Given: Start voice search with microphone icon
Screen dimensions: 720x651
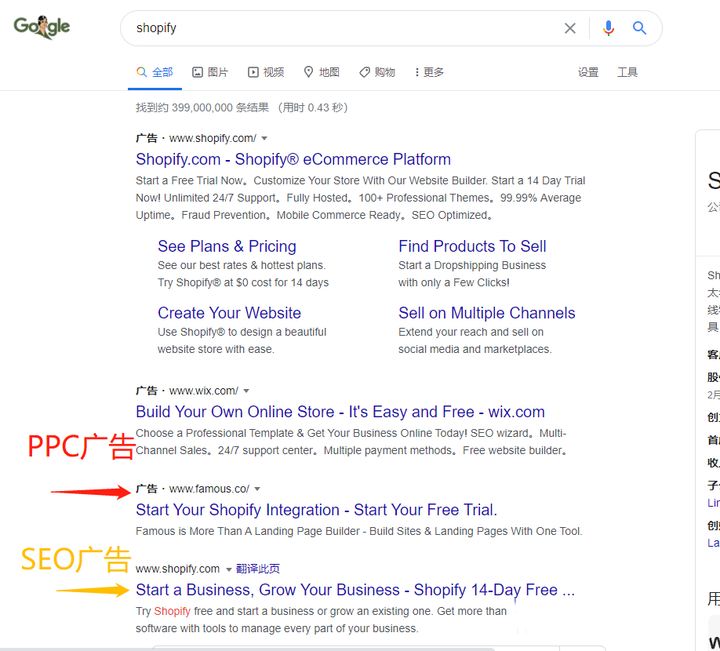Looking at the screenshot, I should point(608,28).
